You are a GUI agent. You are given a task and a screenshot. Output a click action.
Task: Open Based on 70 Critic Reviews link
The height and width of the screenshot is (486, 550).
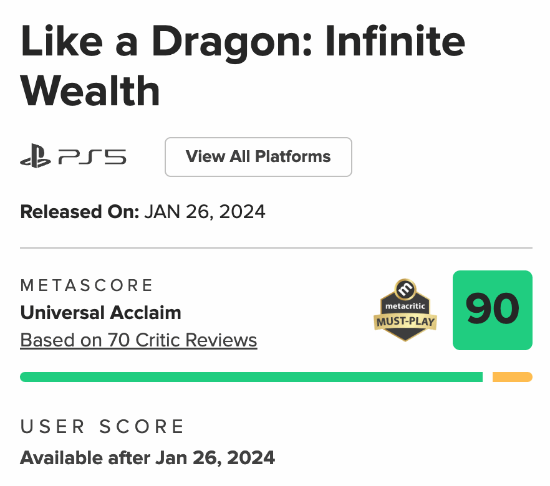tap(139, 340)
